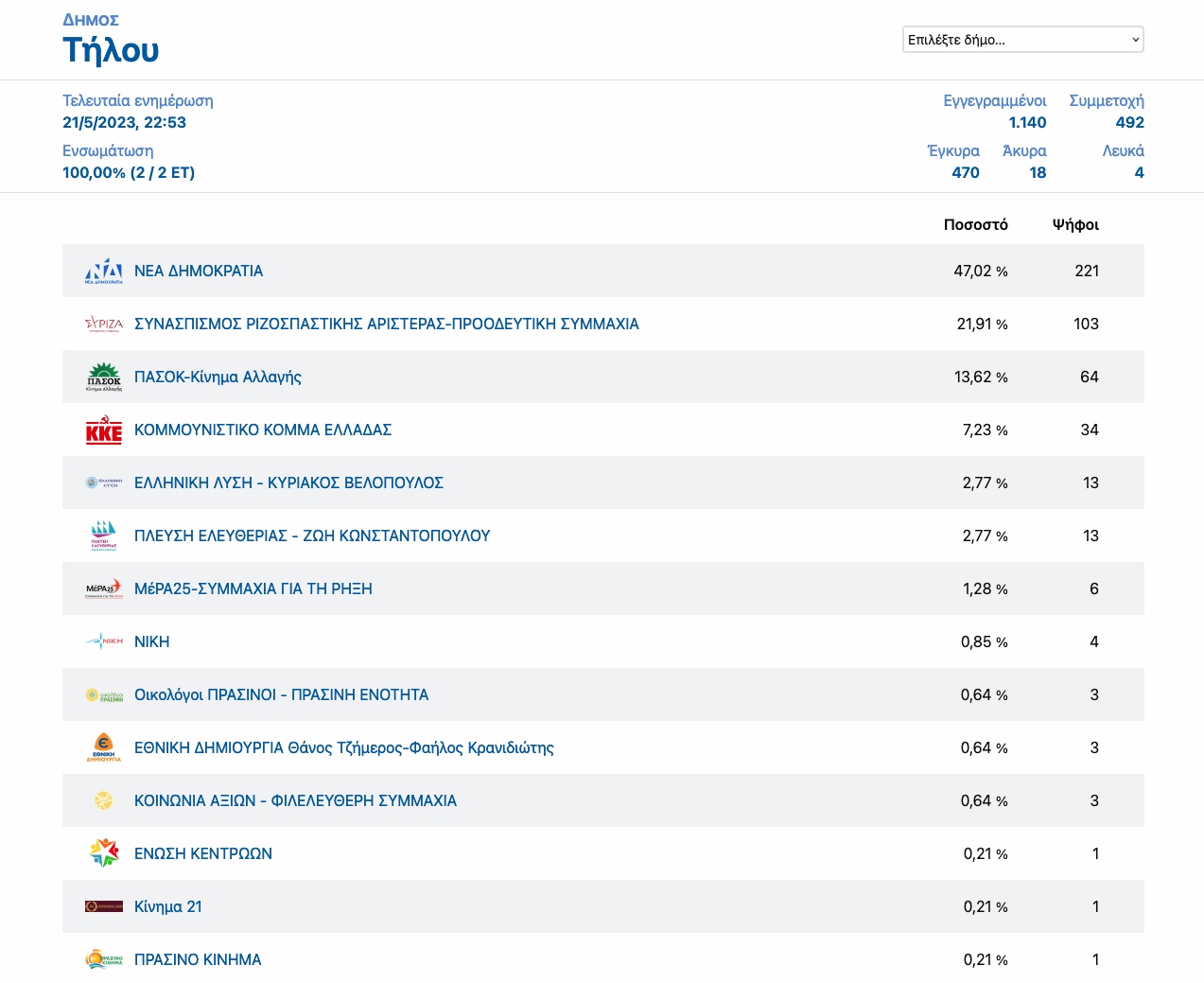Click the vote count '103'
This screenshot has height=983, width=1204.
1086,324
